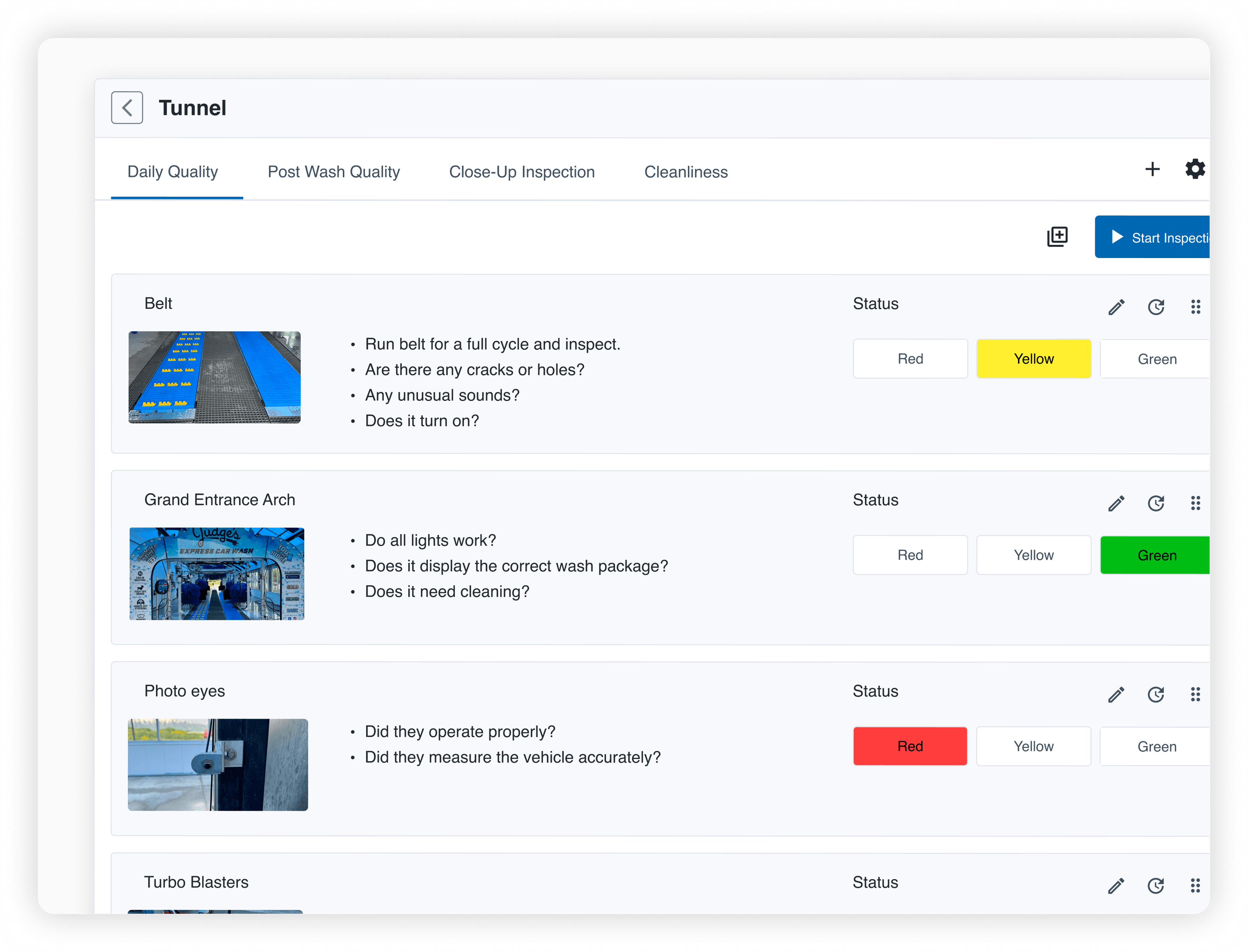
Task: Select the green status swatch for Photo eyes
Action: click(1157, 746)
